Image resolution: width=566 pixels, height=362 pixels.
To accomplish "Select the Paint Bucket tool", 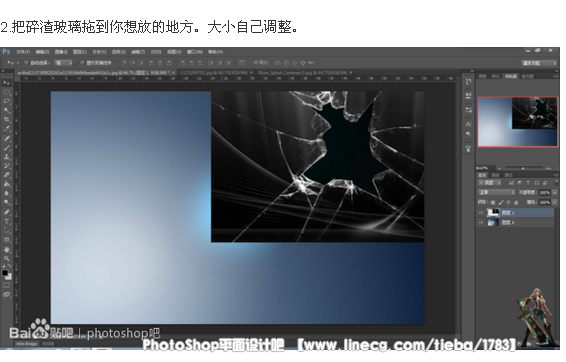I will pyautogui.click(x=6, y=184).
